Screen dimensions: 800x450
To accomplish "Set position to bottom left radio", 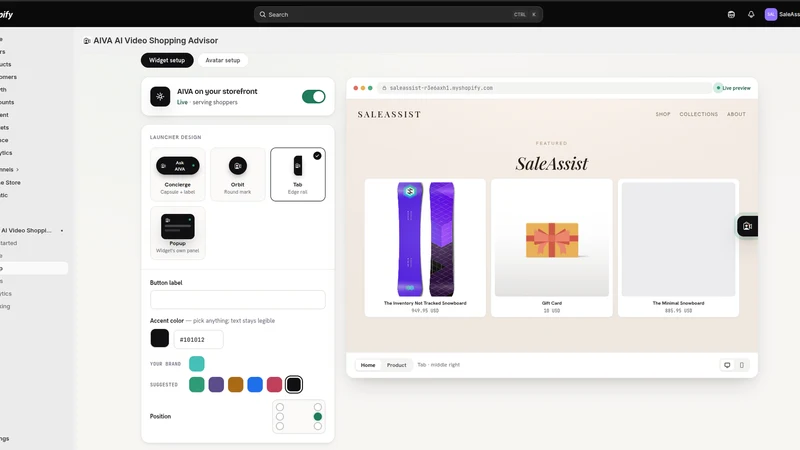I will pos(280,426).
